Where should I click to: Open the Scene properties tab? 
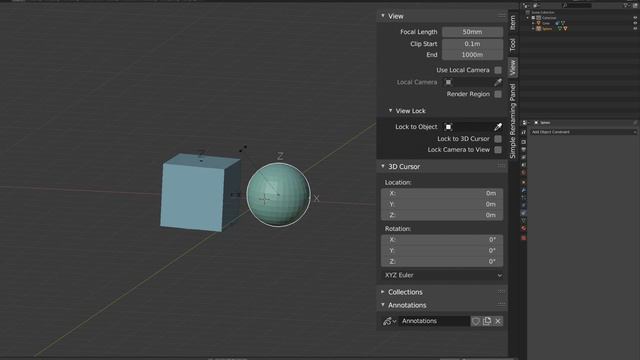coord(524,164)
